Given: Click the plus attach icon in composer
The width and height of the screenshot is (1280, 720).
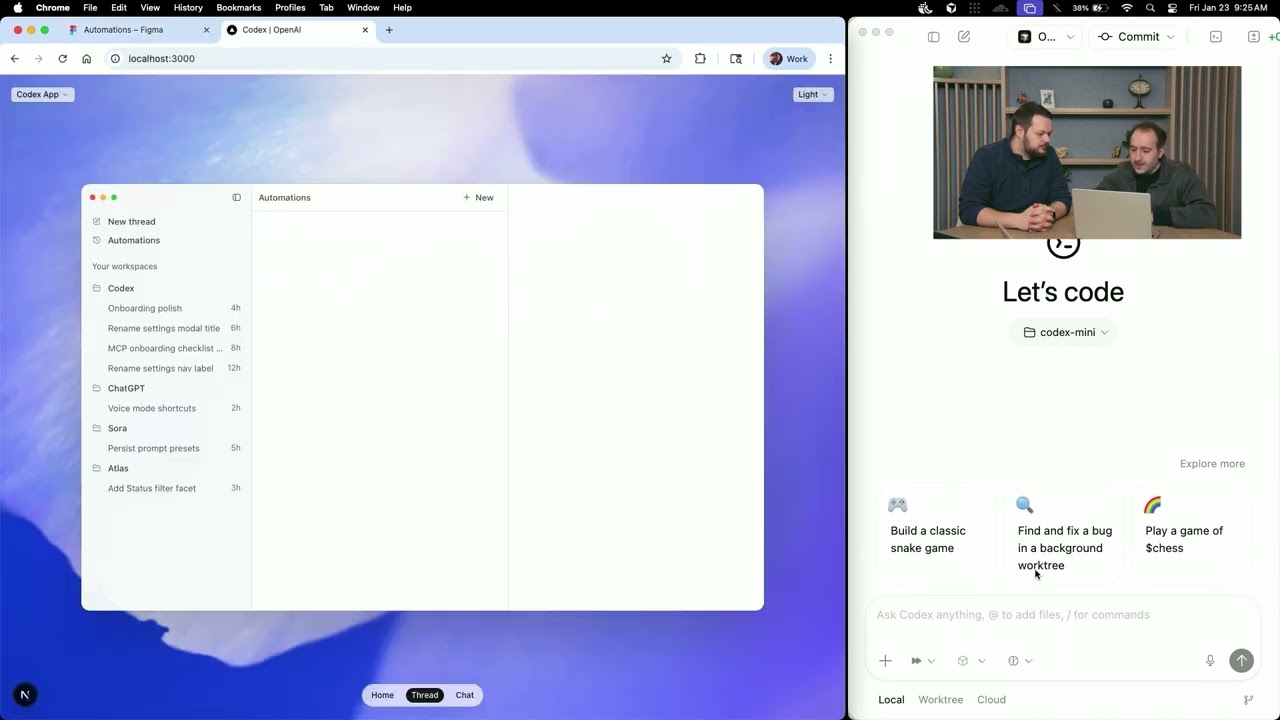Looking at the screenshot, I should tap(885, 661).
